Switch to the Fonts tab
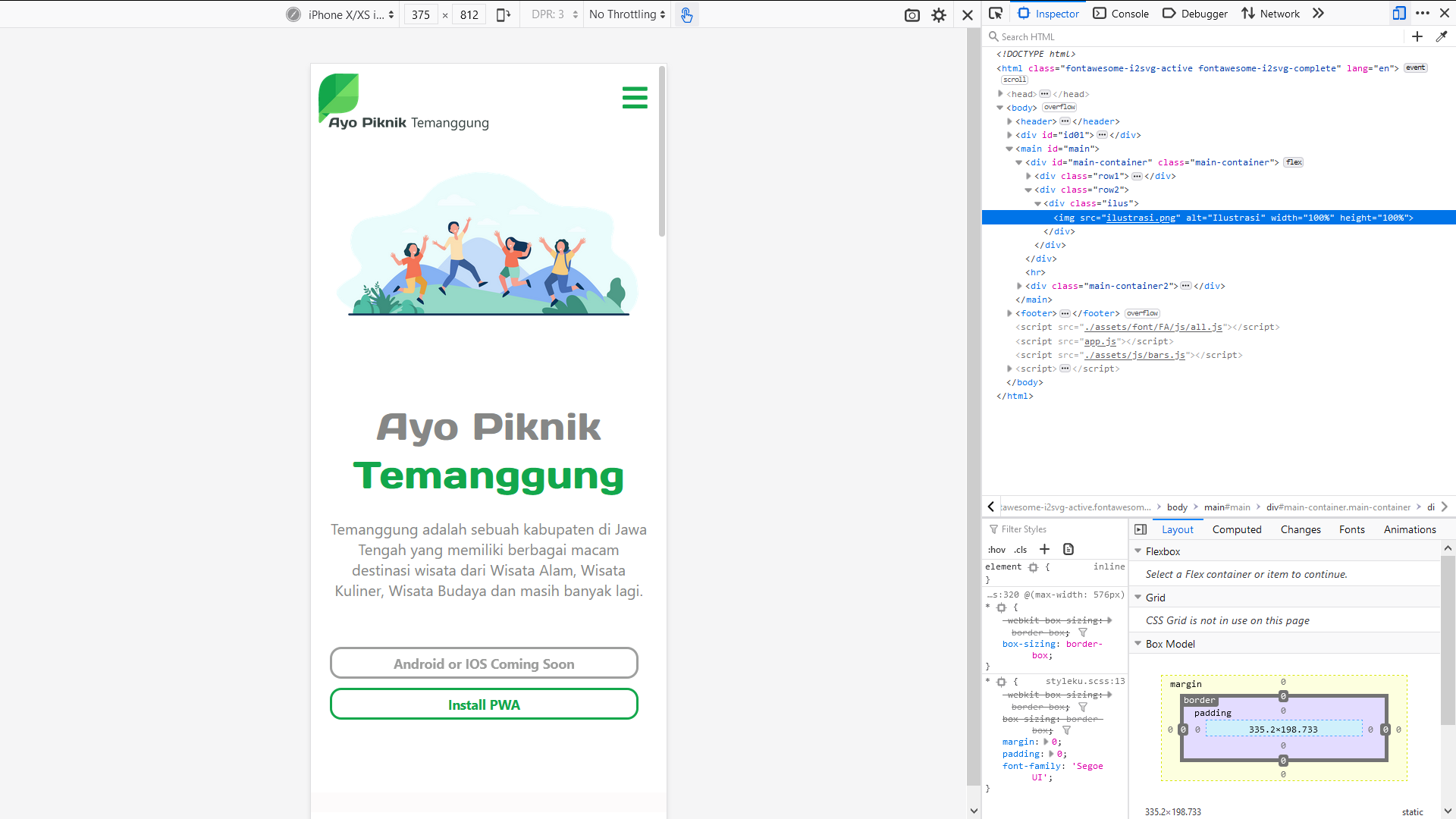The height and width of the screenshot is (819, 1456). (1351, 529)
